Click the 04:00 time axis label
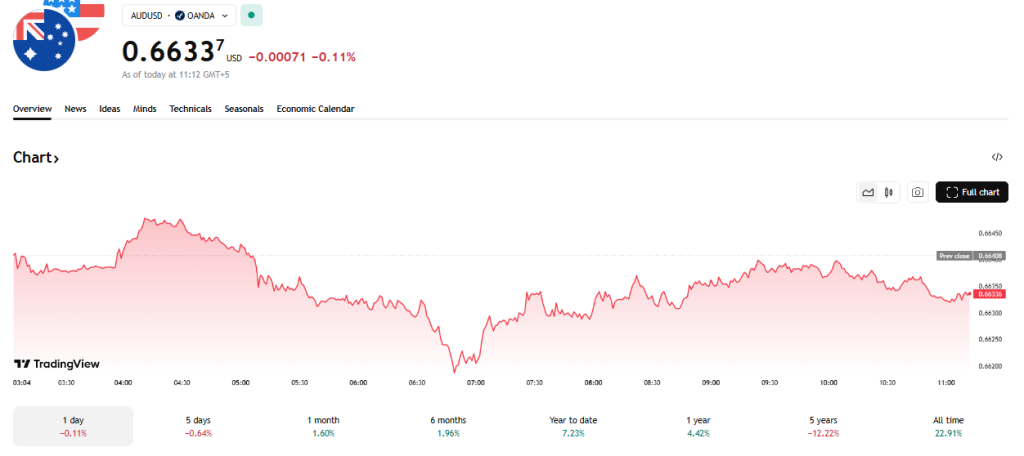 click(x=123, y=383)
